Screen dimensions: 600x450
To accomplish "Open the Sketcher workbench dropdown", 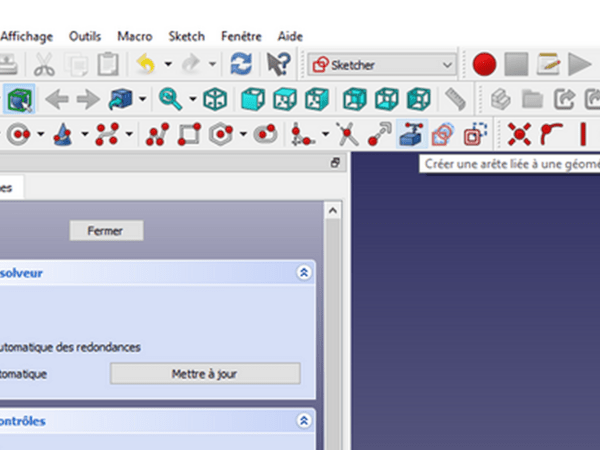I will pos(382,65).
